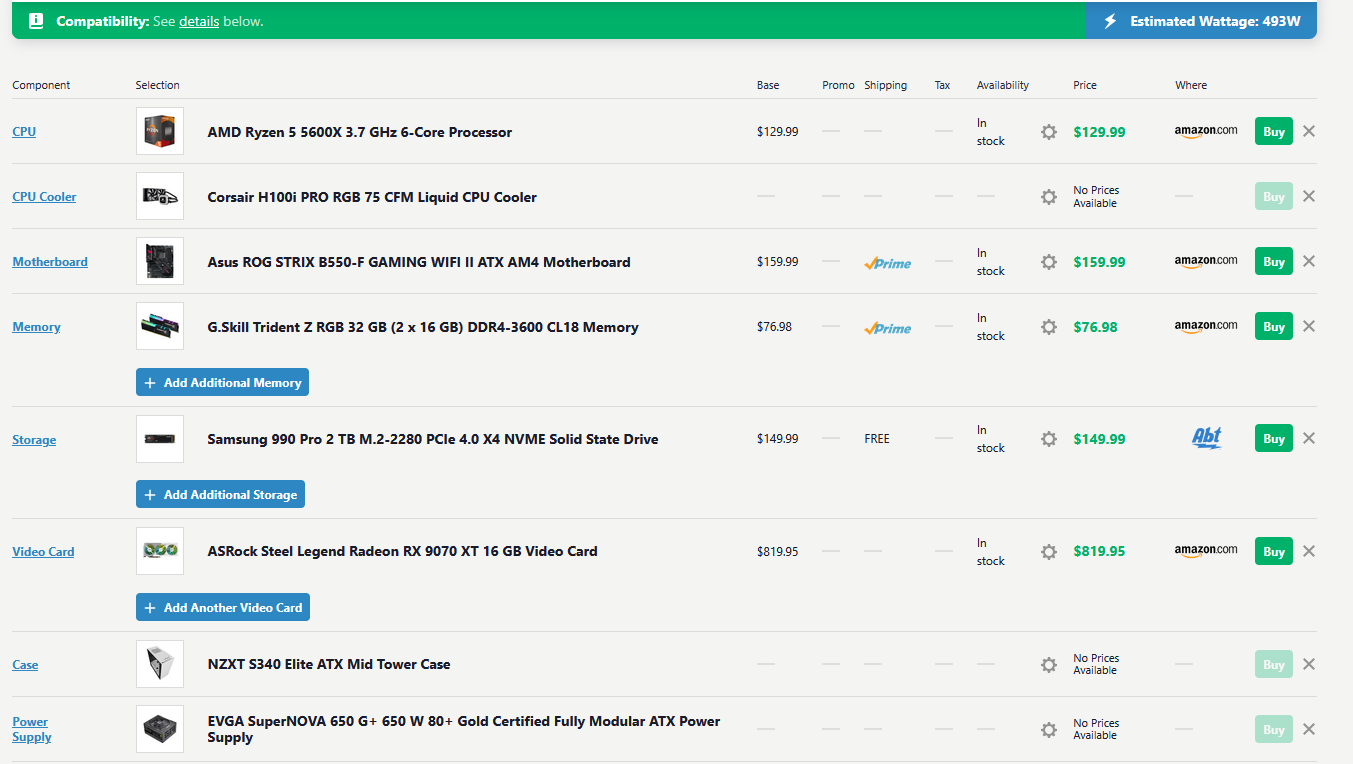Open the NZXT S340 case thumbnail
The width and height of the screenshot is (1353, 764).
pyautogui.click(x=160, y=664)
